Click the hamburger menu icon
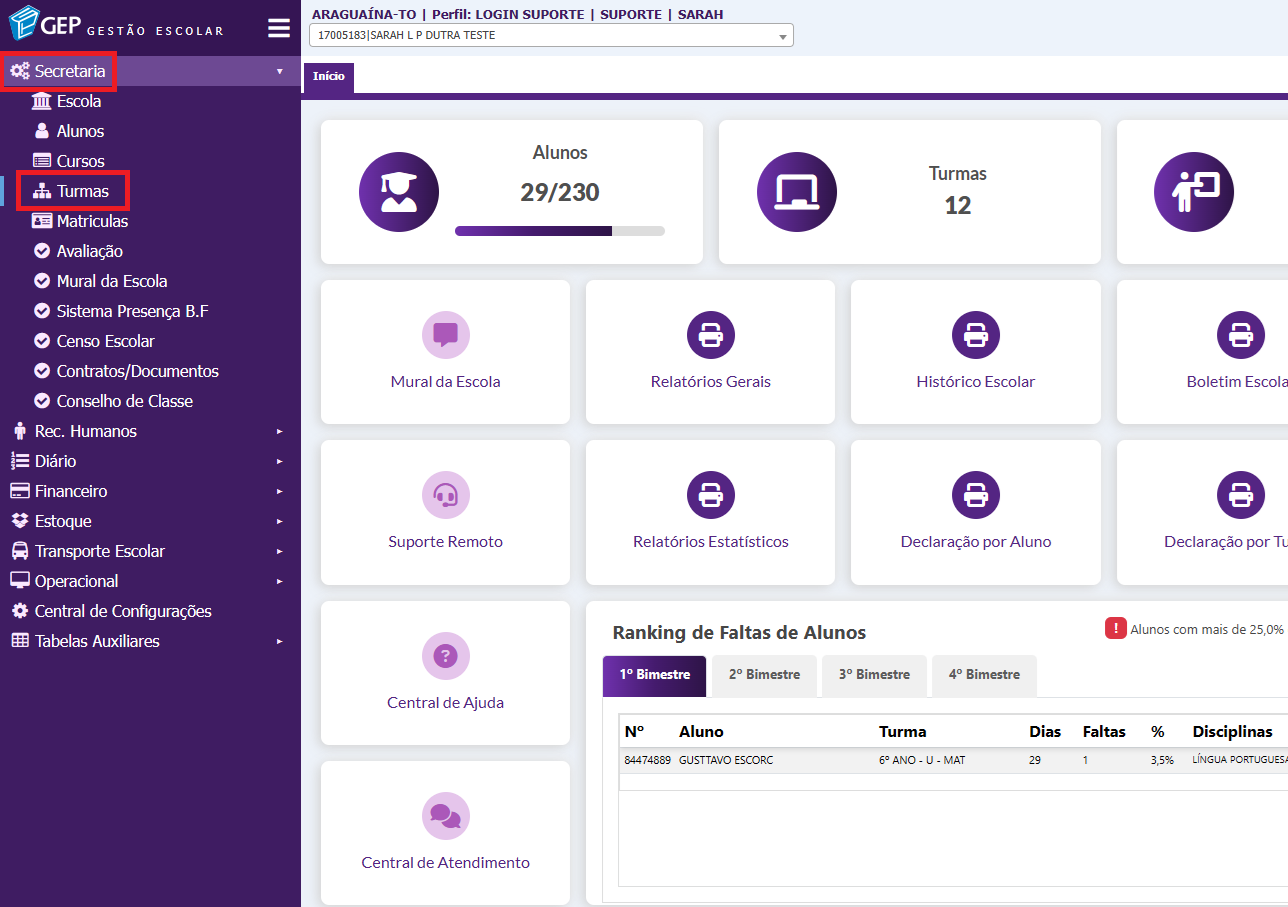Viewport: 1288px width, 907px height. [x=279, y=28]
